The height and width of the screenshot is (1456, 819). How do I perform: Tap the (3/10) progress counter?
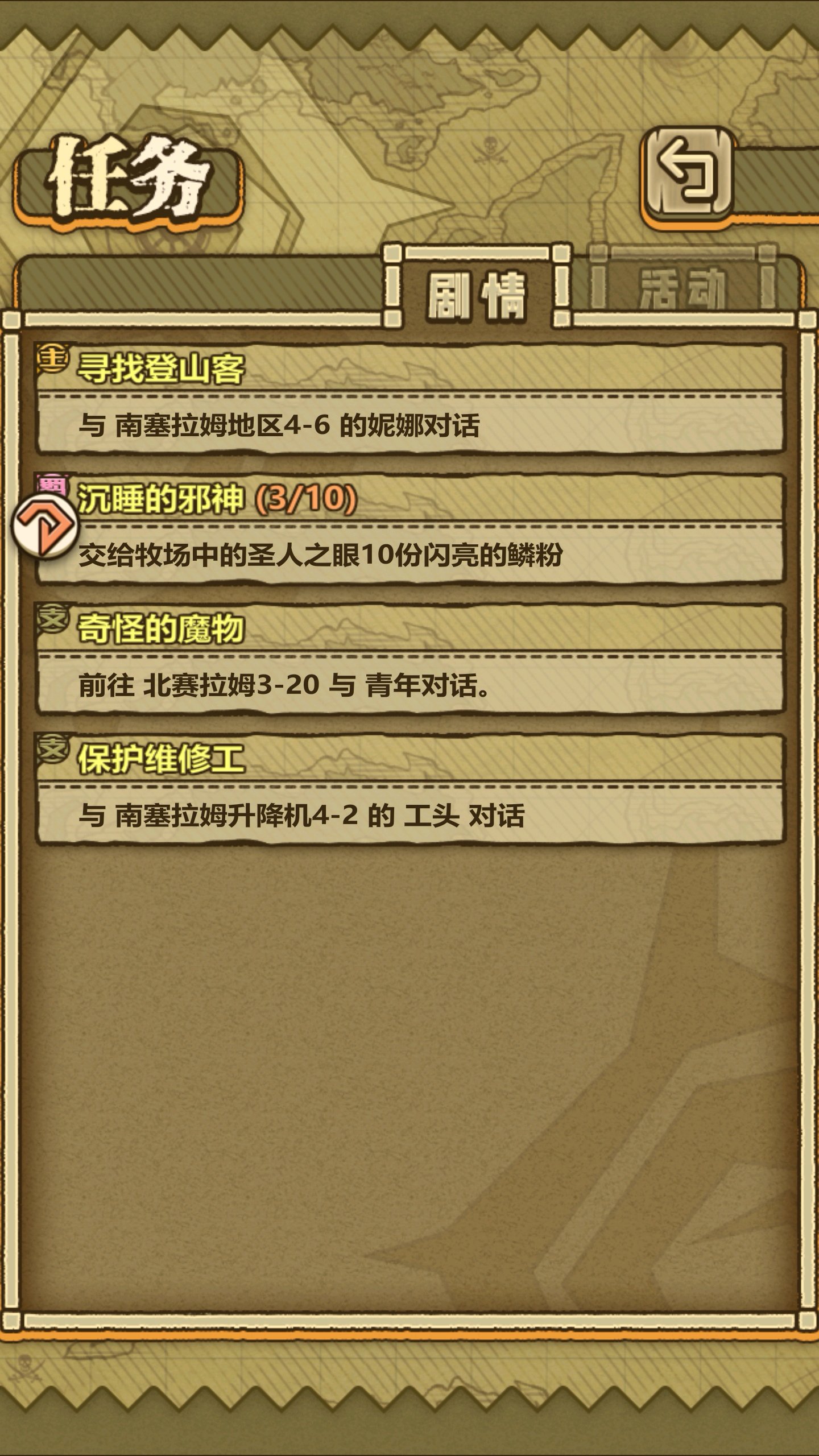[306, 498]
